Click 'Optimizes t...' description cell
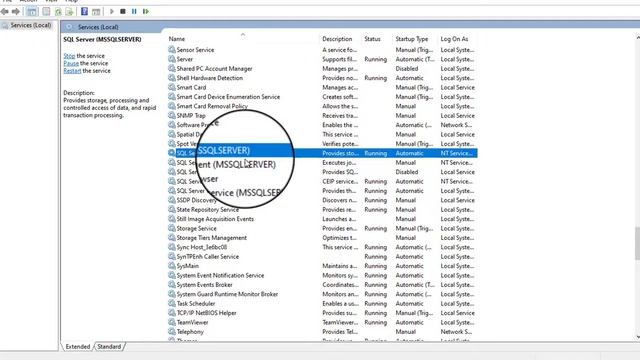Screen dimensions: 640x360 pyautogui.click(x=340, y=238)
